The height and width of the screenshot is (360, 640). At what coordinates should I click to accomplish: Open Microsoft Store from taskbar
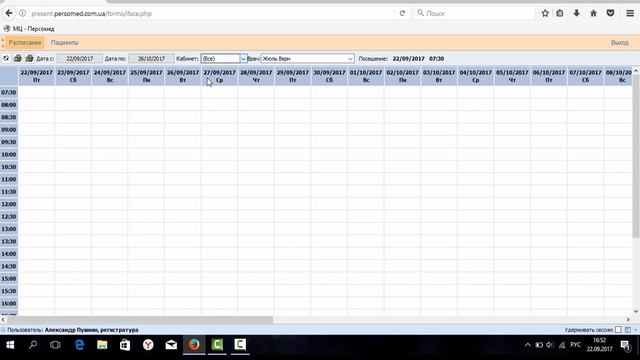pyautogui.click(x=125, y=345)
